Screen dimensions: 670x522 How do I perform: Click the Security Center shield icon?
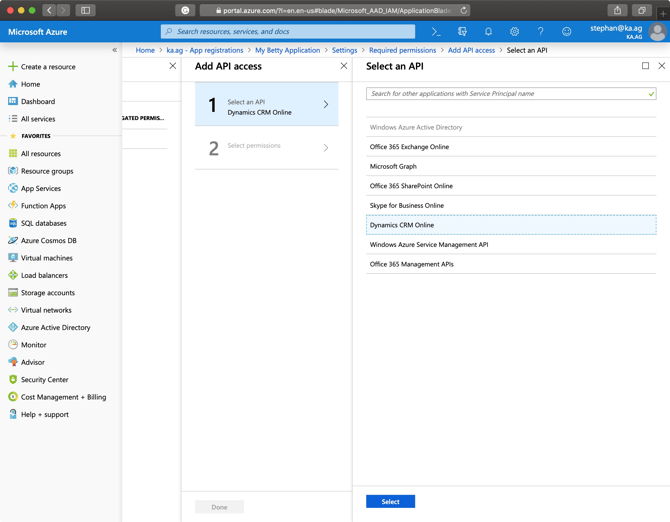tap(13, 379)
